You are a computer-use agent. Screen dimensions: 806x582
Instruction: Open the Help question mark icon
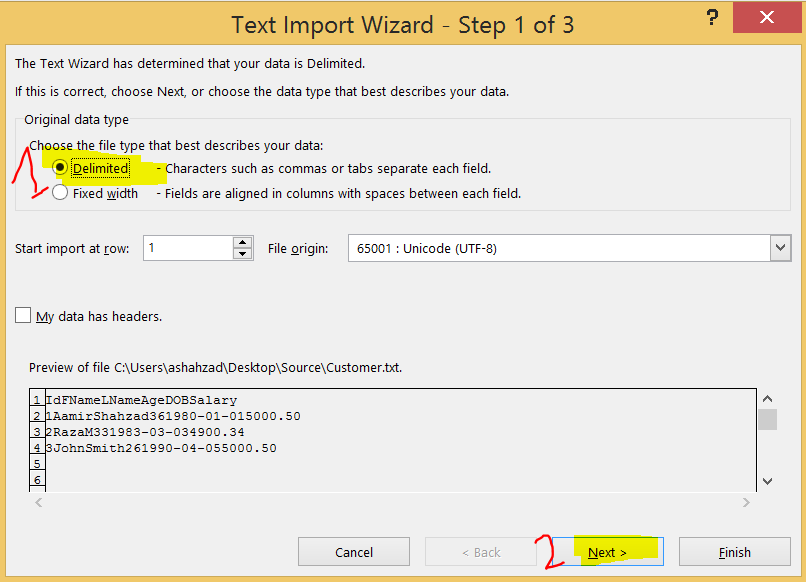tap(712, 17)
